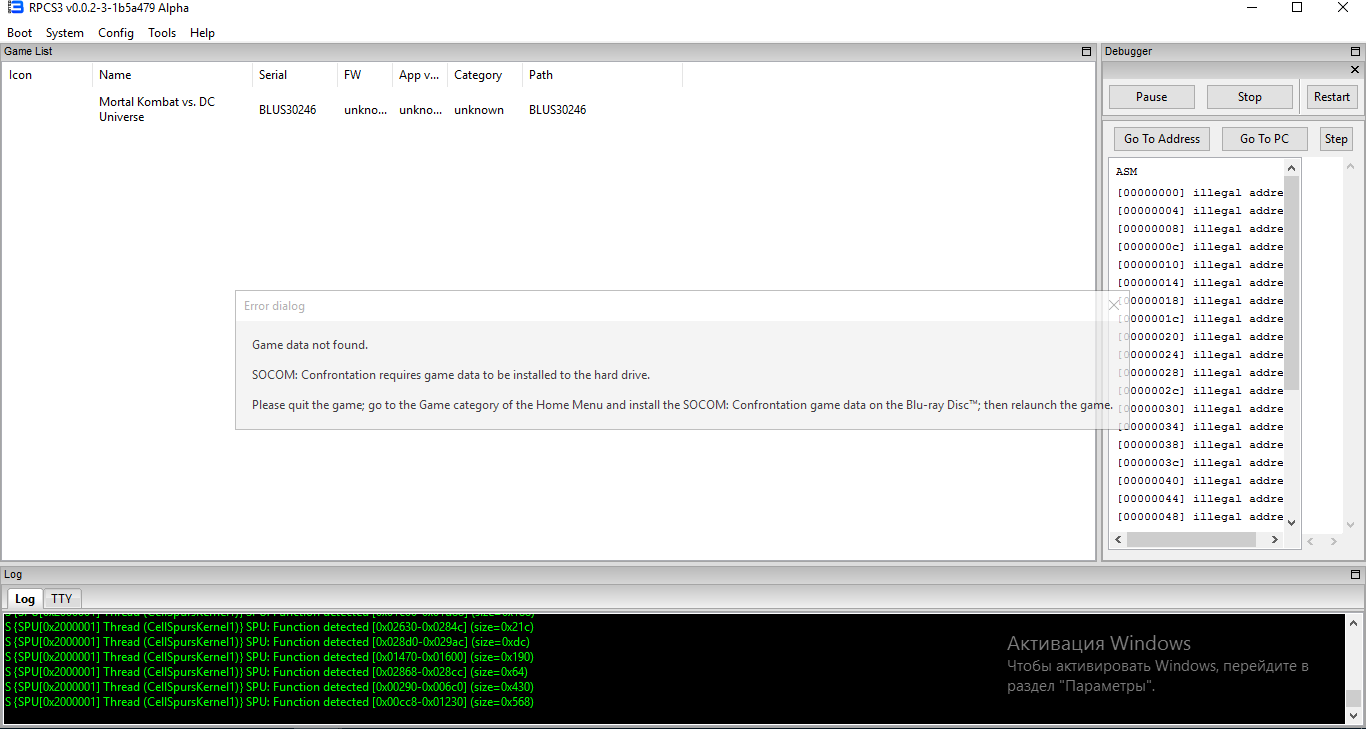The height and width of the screenshot is (729, 1366).
Task: Open the Tools menu
Action: point(162,33)
